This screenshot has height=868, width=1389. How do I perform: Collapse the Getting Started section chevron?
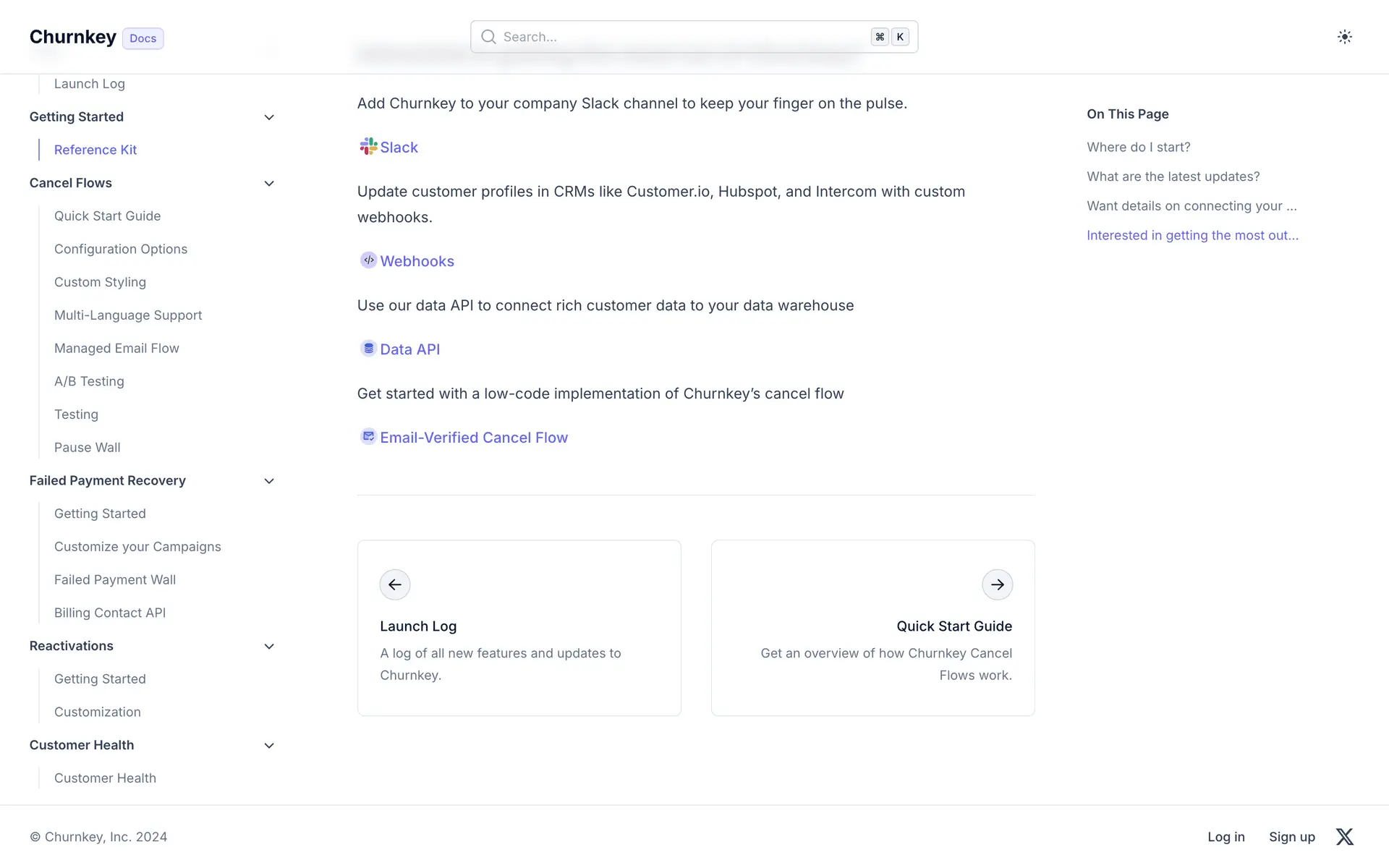(269, 117)
